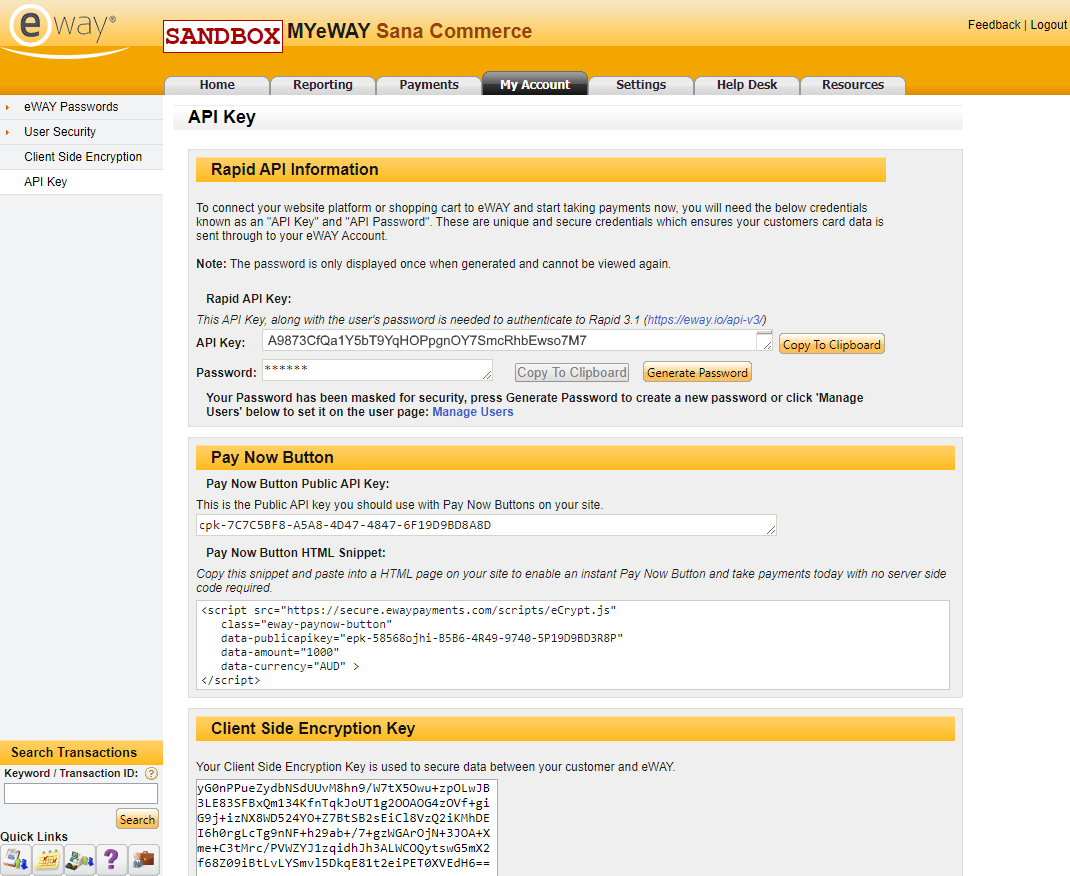Open the Resources tab
1070x876 pixels.
(852, 85)
